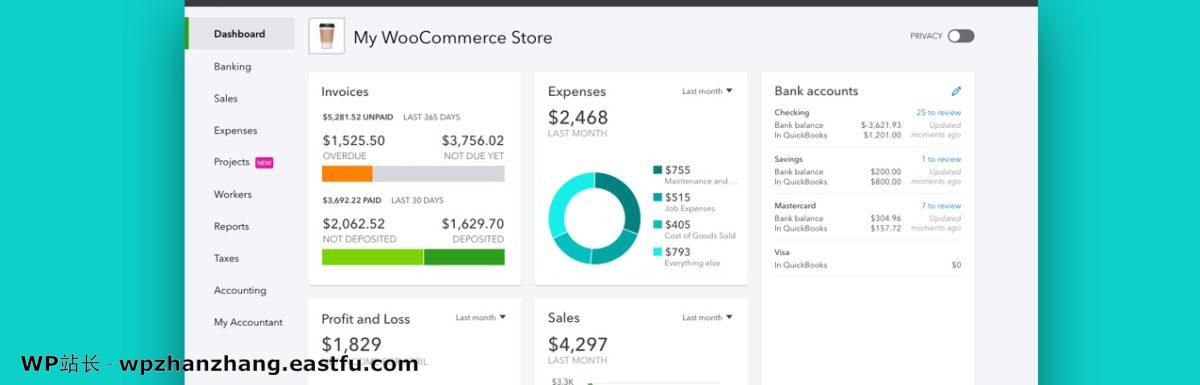Click the $5,281.52 UNPAID label
1200x385 pixels.
pos(357,117)
